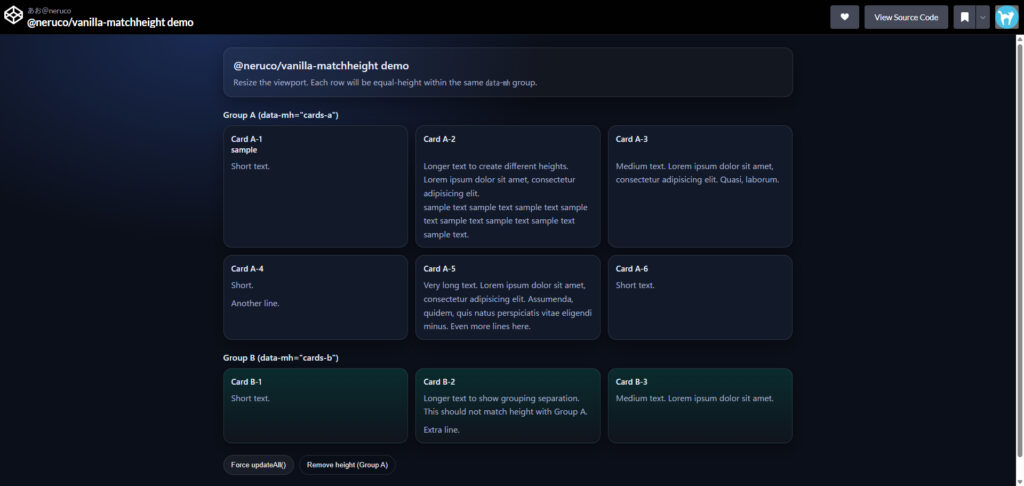Select Card A-2 with longer text

pos(507,186)
